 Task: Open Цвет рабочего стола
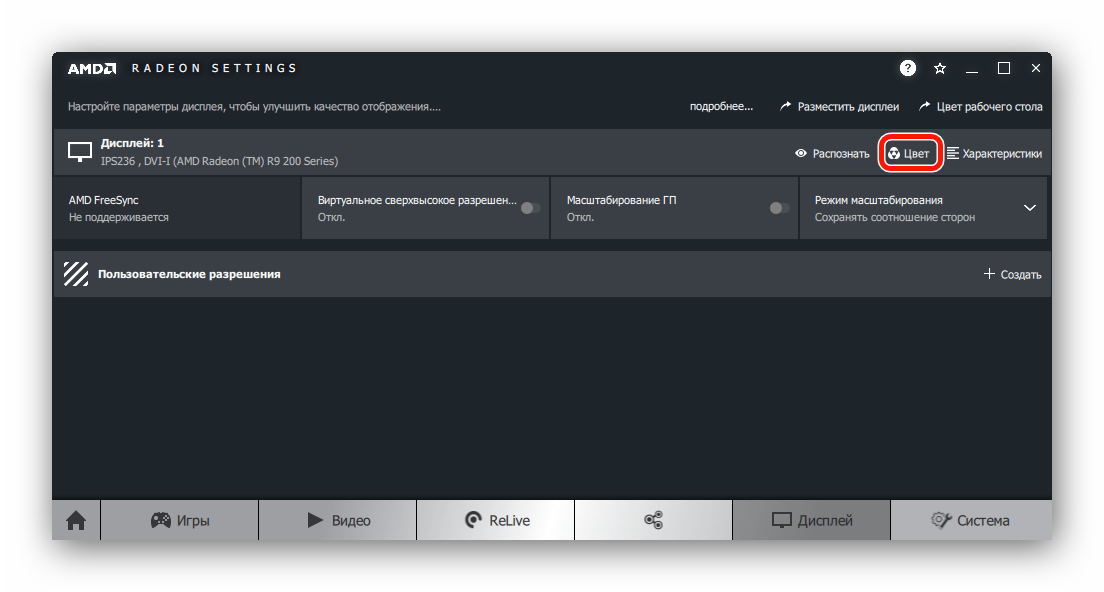tap(981, 106)
